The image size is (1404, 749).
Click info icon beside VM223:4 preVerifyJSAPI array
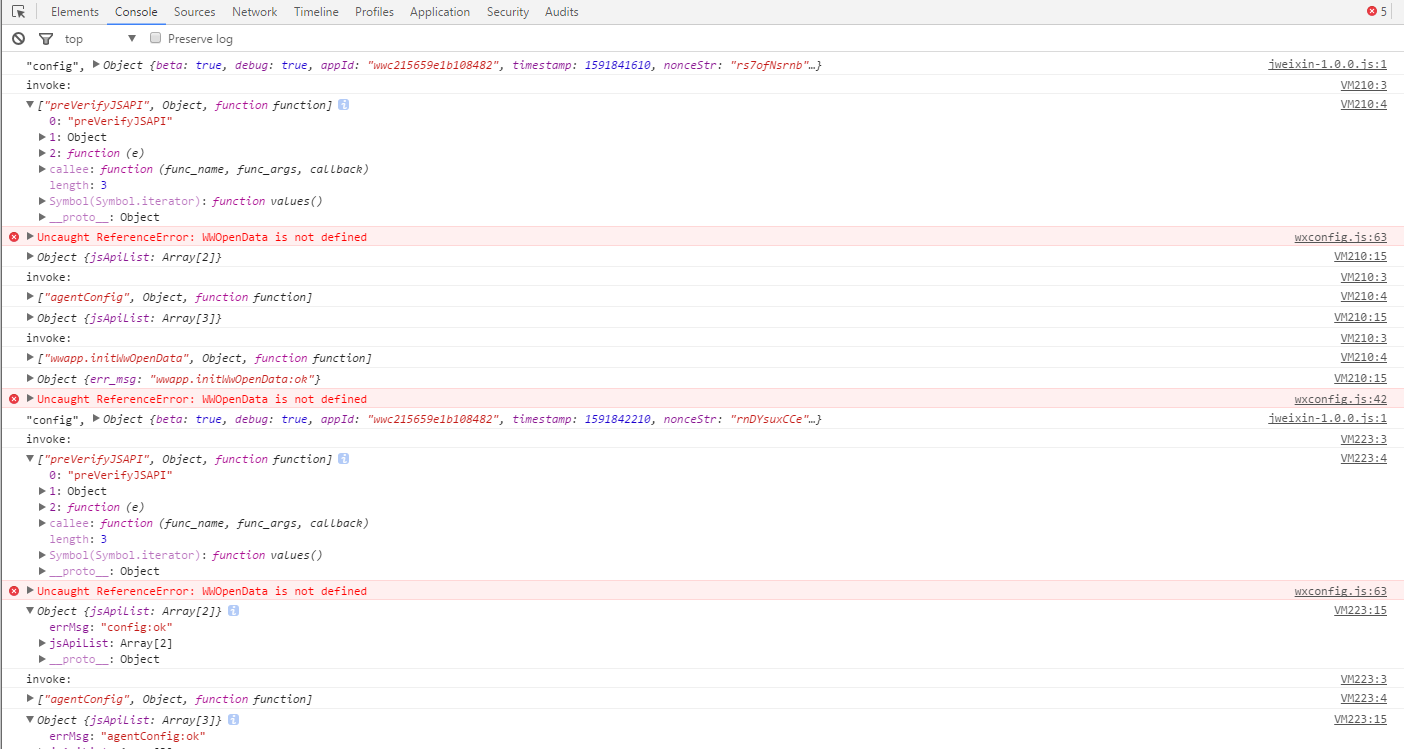tap(344, 459)
